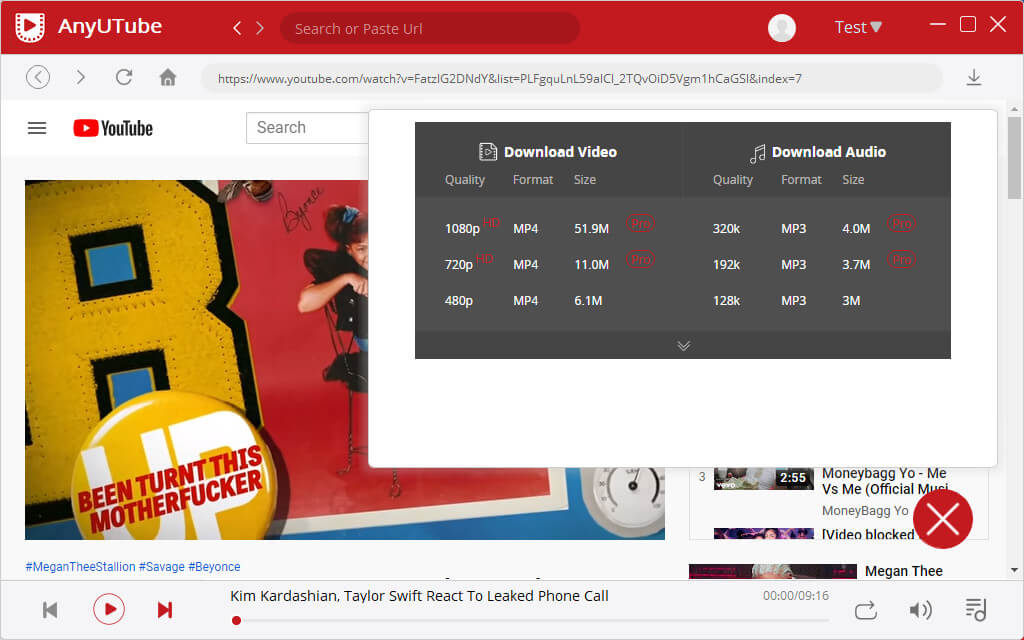Click the #MeganTheeStallion hashtag link
Viewport: 1024px width, 640px height.
pos(80,567)
